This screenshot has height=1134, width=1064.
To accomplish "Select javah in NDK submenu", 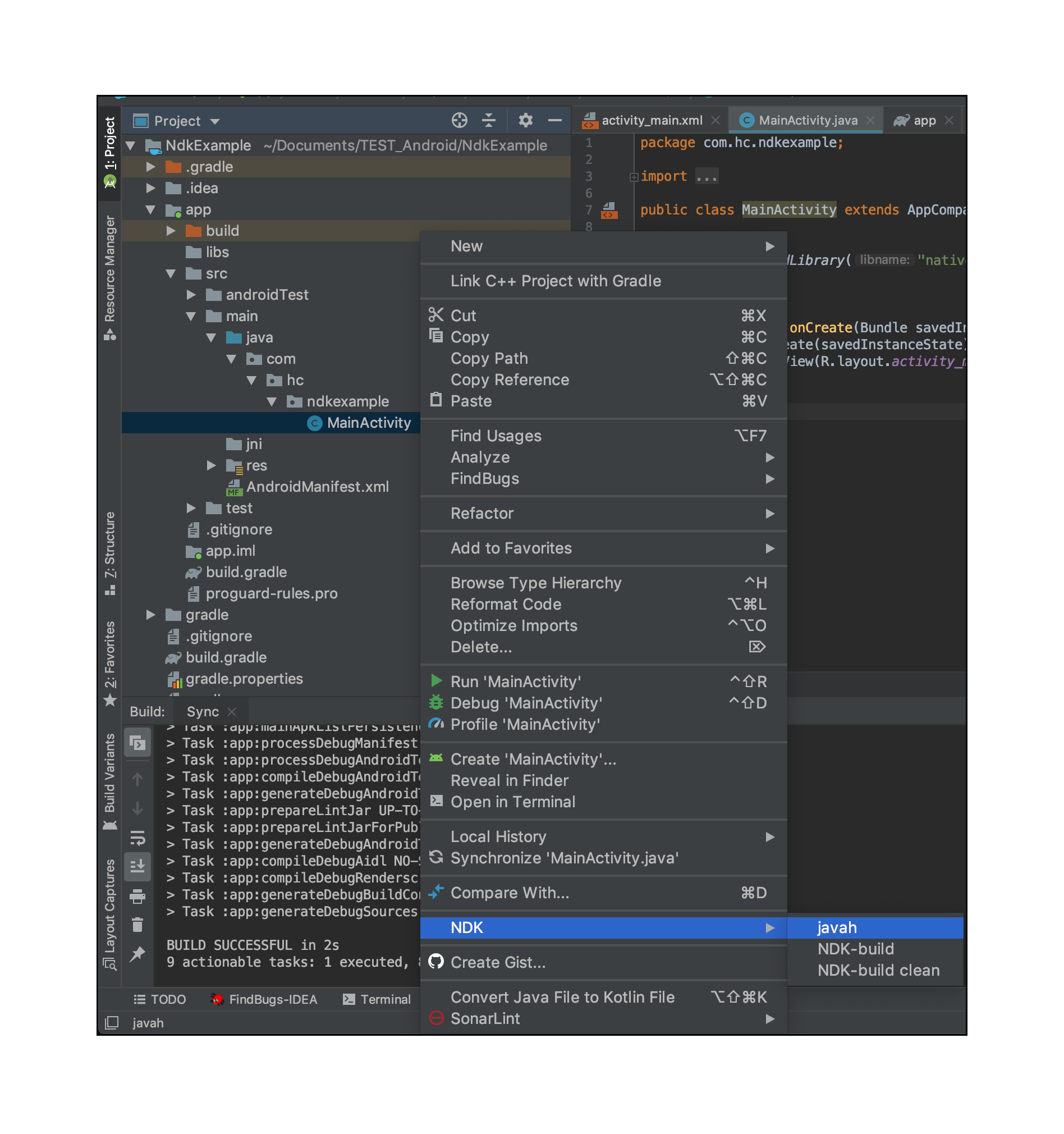I will point(875,927).
